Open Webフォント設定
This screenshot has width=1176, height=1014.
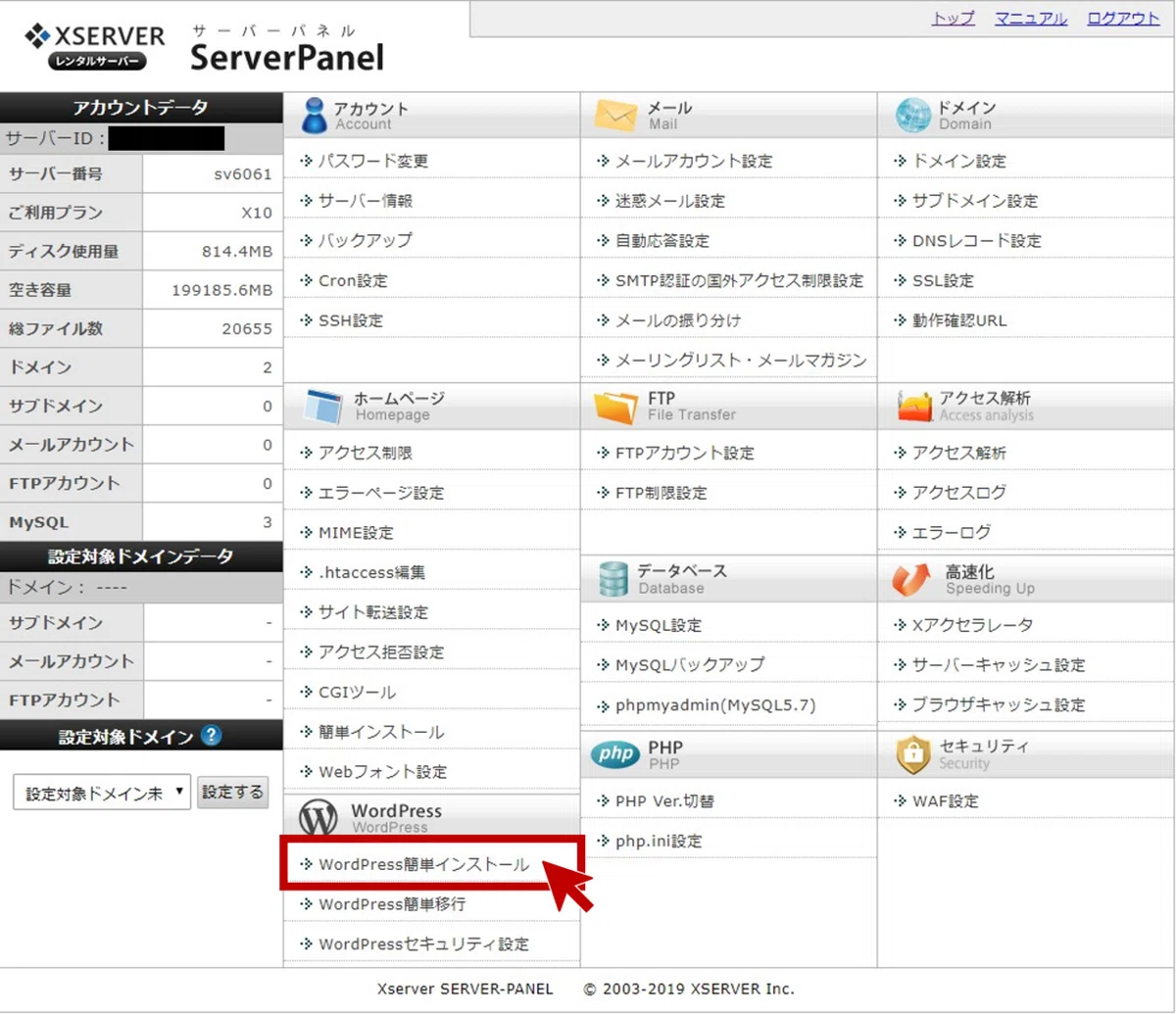pos(383,772)
